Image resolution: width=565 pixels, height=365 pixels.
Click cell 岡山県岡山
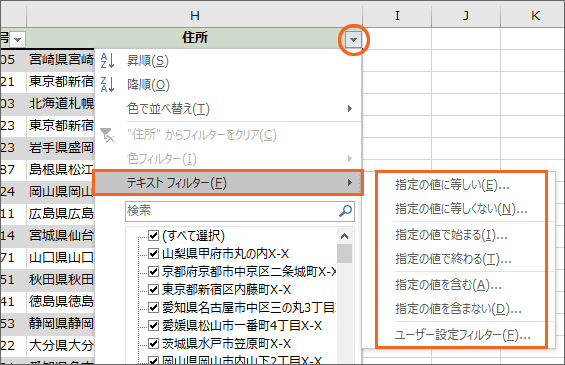(x=61, y=192)
